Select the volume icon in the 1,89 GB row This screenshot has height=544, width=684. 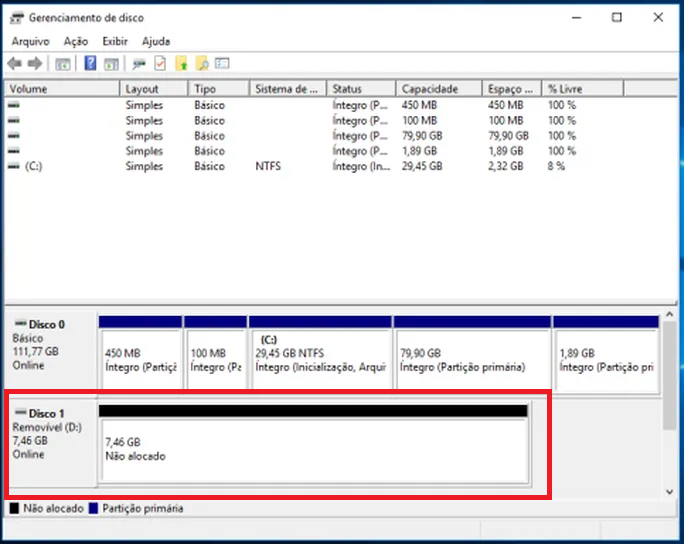pos(14,151)
